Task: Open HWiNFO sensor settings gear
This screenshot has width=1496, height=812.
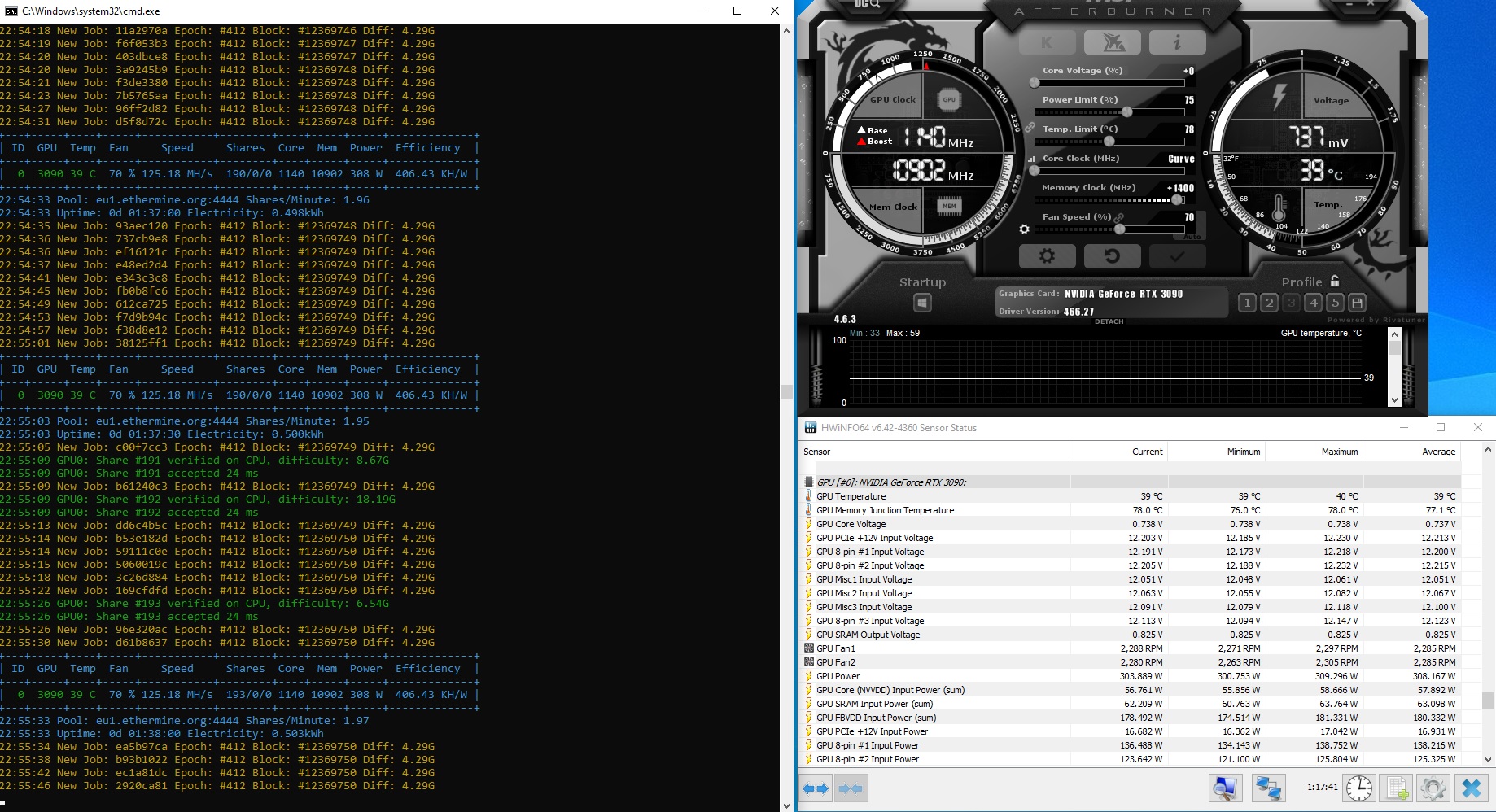Action: (x=1433, y=788)
